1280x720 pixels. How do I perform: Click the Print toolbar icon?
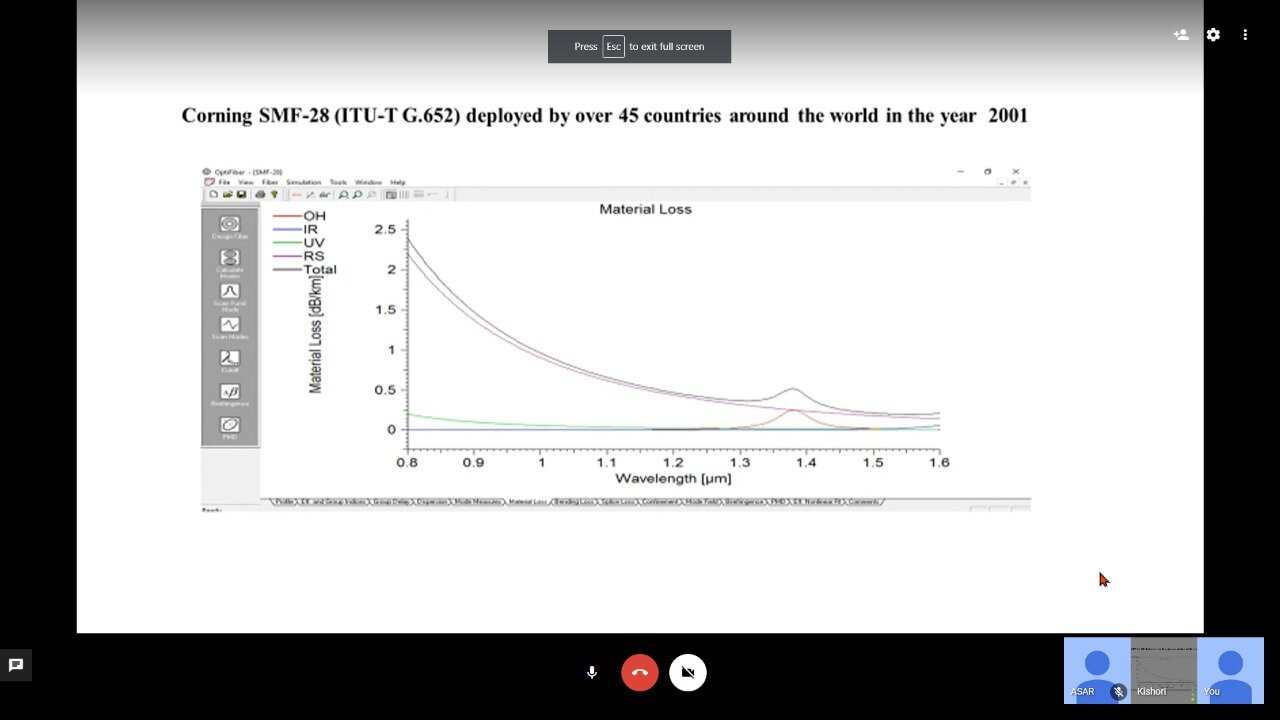[x=260, y=194]
